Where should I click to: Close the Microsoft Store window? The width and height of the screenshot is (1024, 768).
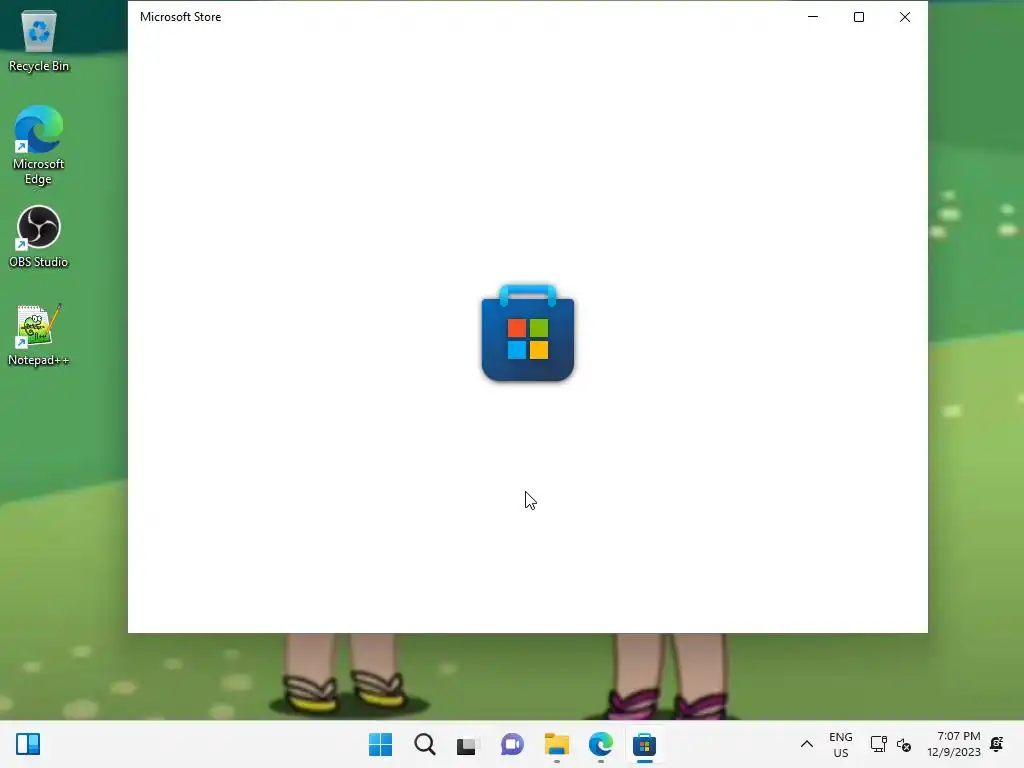(x=904, y=17)
